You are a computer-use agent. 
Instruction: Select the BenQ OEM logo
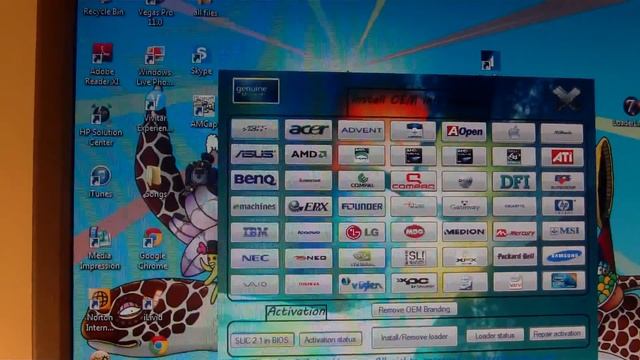point(254,180)
